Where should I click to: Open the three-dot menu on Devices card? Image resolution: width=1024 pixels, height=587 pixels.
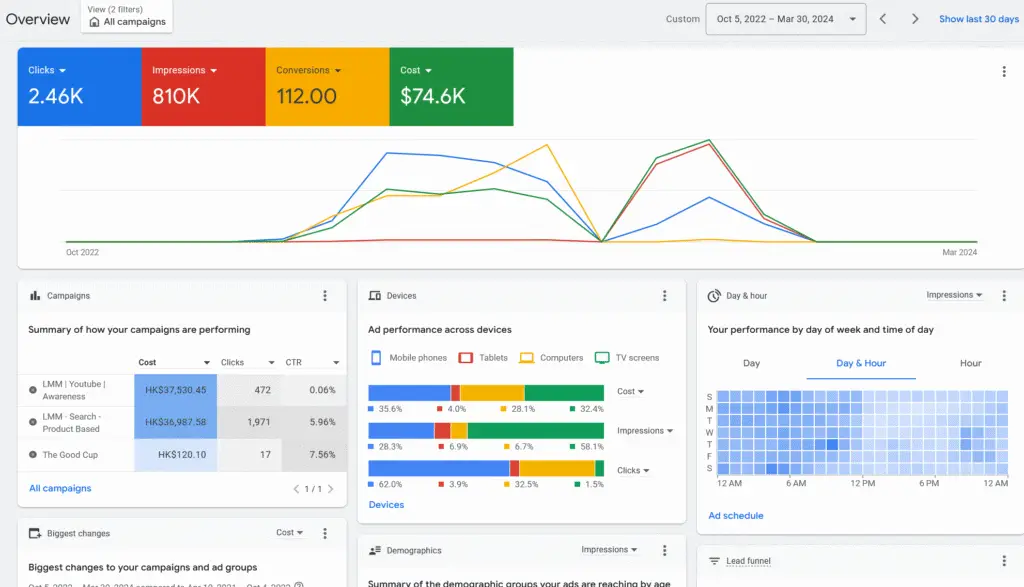coord(665,296)
